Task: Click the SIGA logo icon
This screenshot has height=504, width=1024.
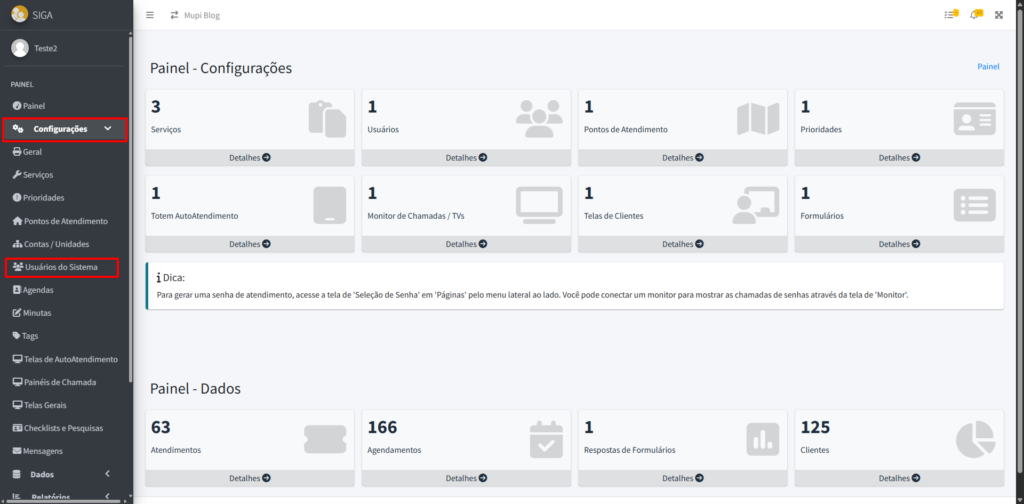Action: point(19,13)
